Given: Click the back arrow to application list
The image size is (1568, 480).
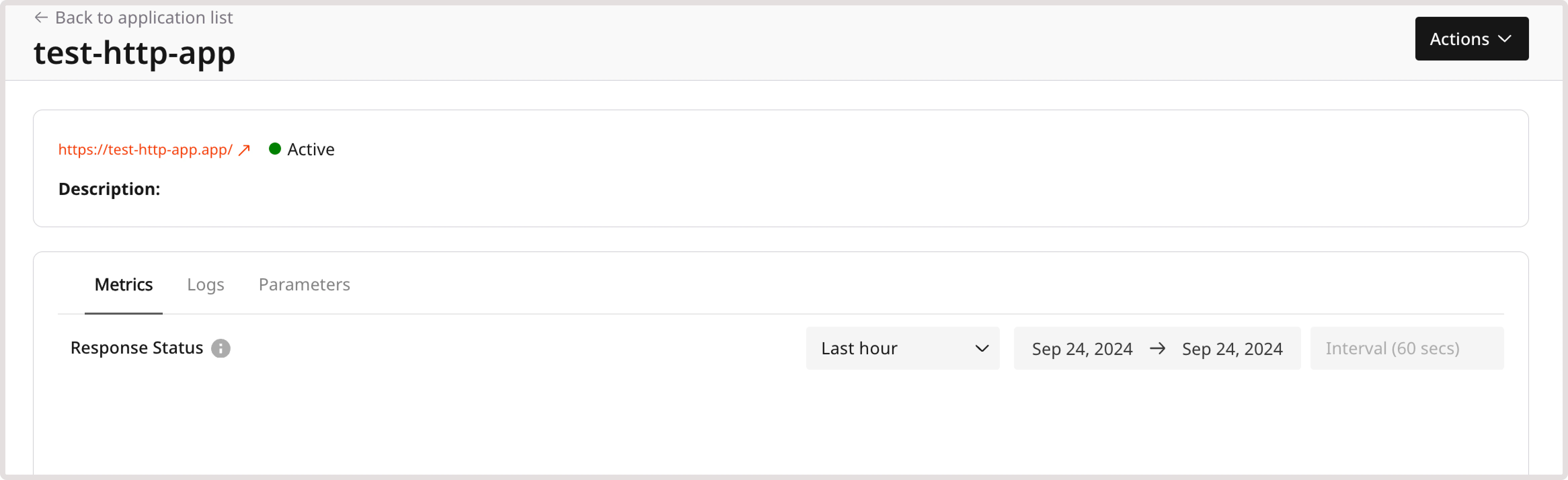Looking at the screenshot, I should [40, 17].
